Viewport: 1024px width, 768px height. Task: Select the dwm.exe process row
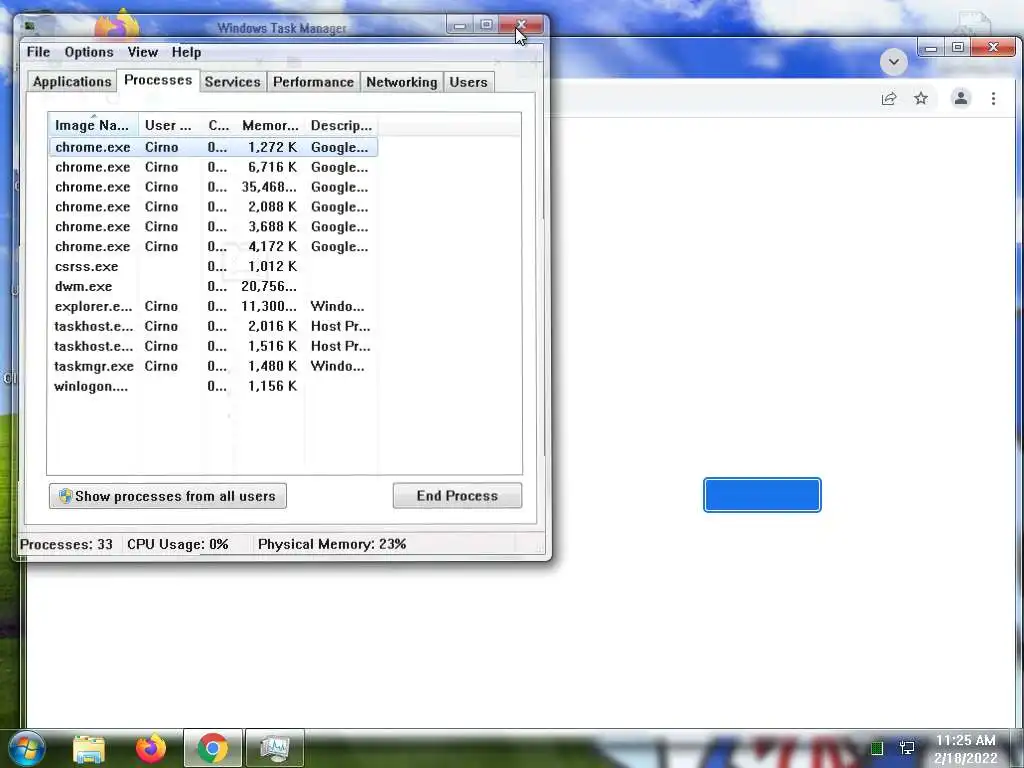point(213,286)
